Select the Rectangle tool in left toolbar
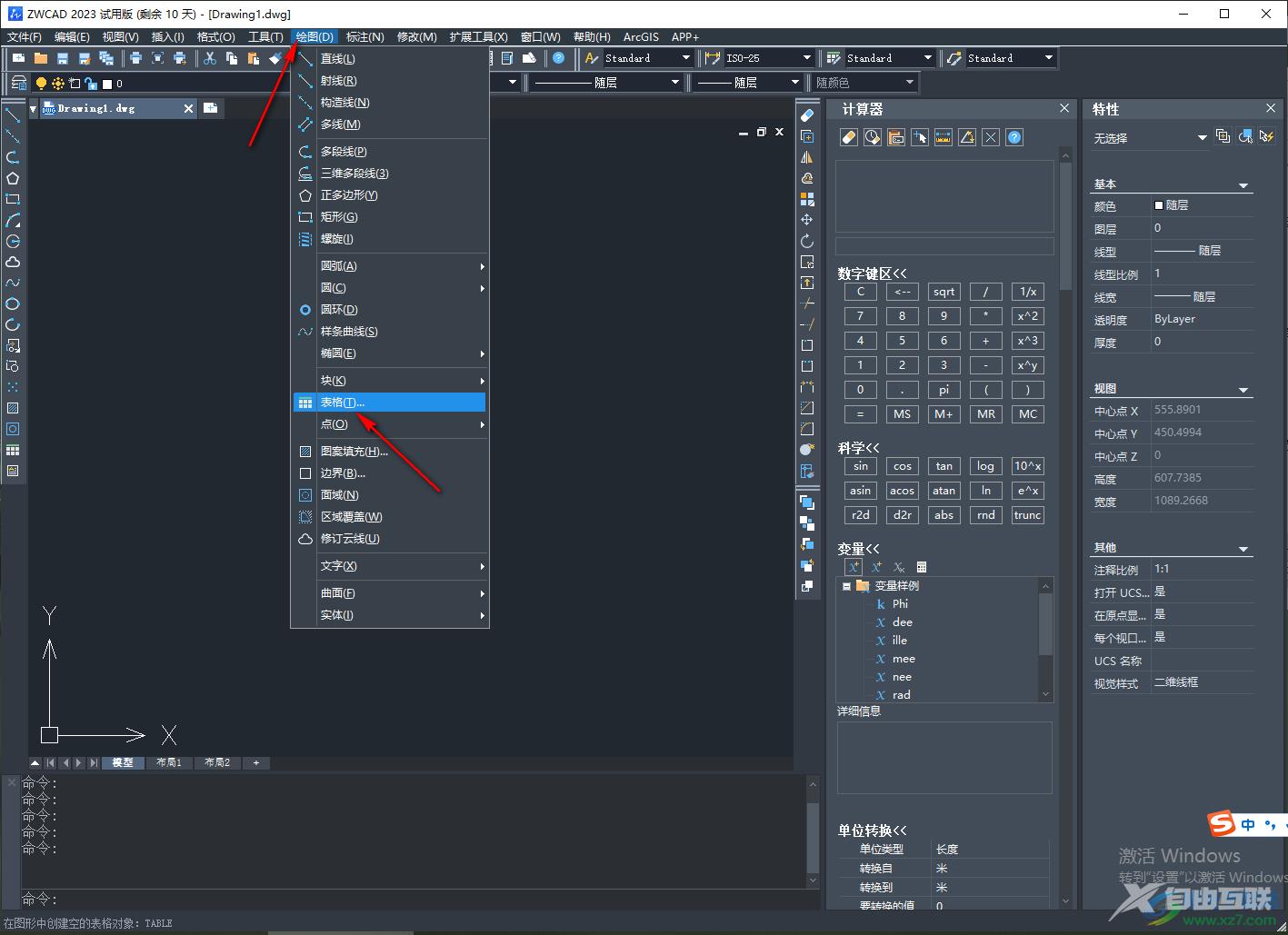The width and height of the screenshot is (1288, 935). [x=13, y=199]
